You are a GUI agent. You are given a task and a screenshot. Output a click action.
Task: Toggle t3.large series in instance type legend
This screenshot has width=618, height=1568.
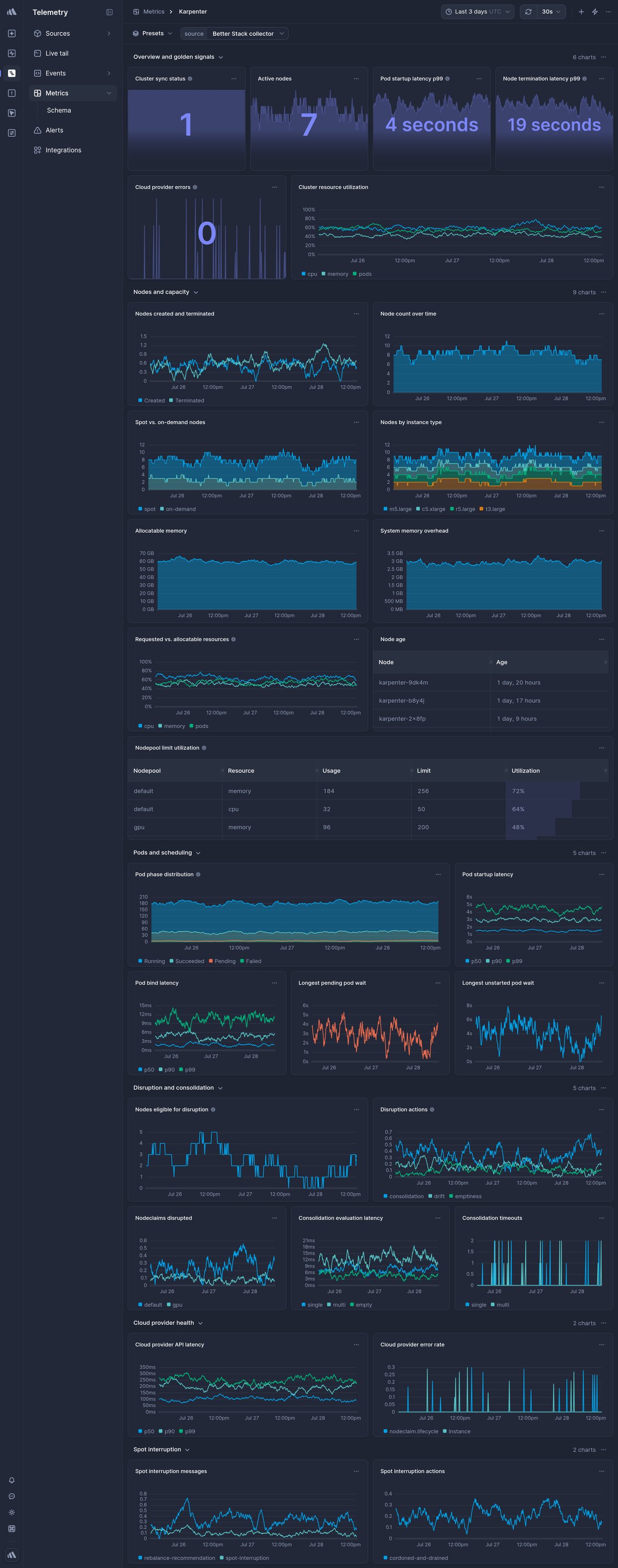[x=492, y=509]
